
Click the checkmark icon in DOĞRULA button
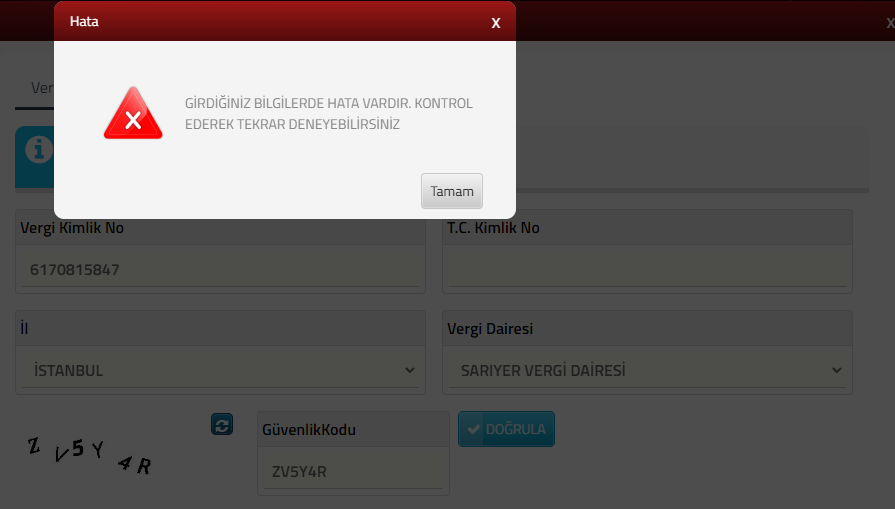coord(473,429)
